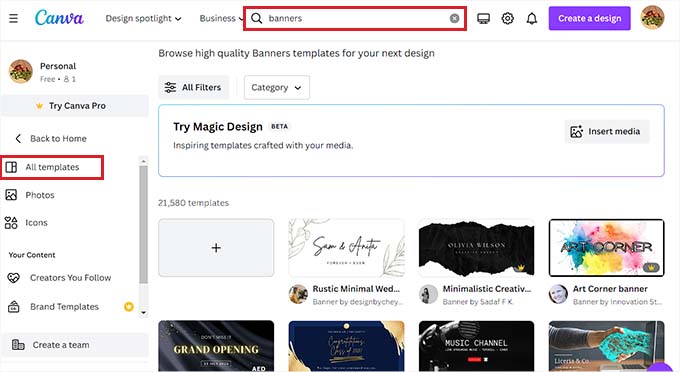Screen dimensions: 680x372
Task: Click the magnifier search icon
Action: click(x=257, y=18)
